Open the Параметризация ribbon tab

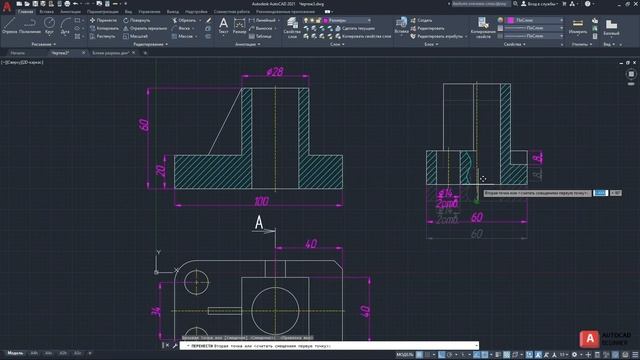(x=103, y=12)
